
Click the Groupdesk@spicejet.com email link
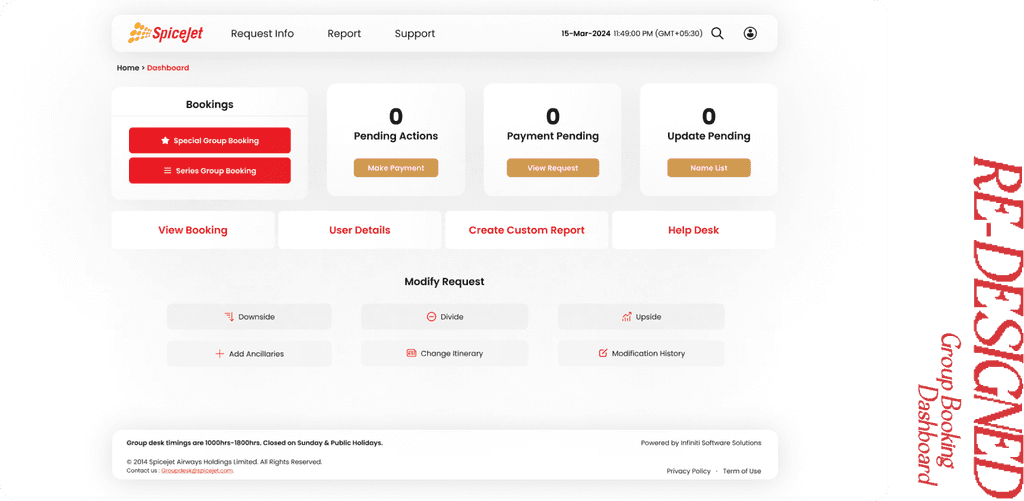coord(197,470)
